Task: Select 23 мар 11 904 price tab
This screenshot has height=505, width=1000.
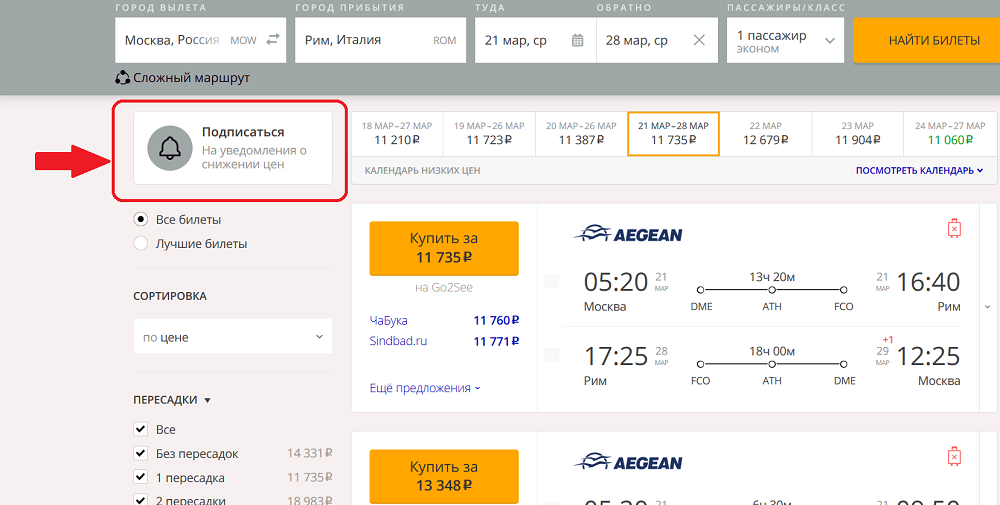Action: 858,133
